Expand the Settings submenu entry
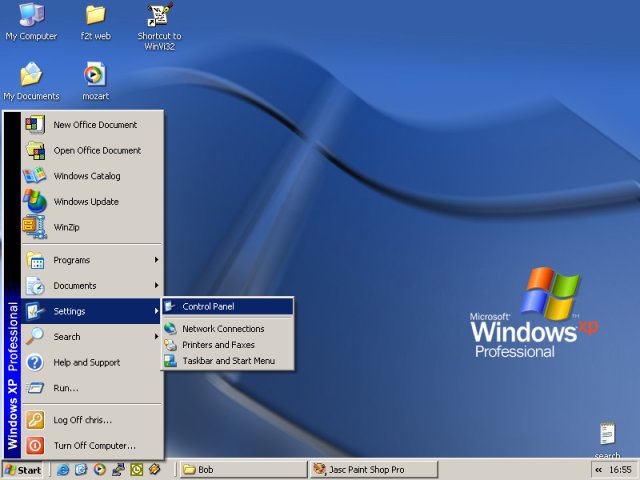The image size is (640, 480). coord(92,311)
